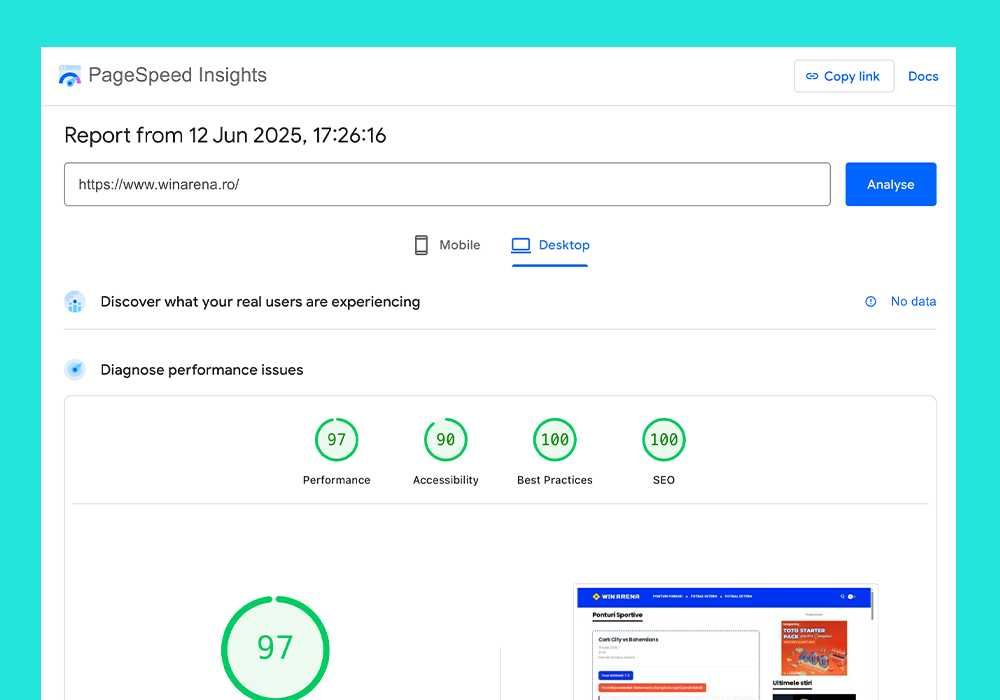Click the No data link

913,302
